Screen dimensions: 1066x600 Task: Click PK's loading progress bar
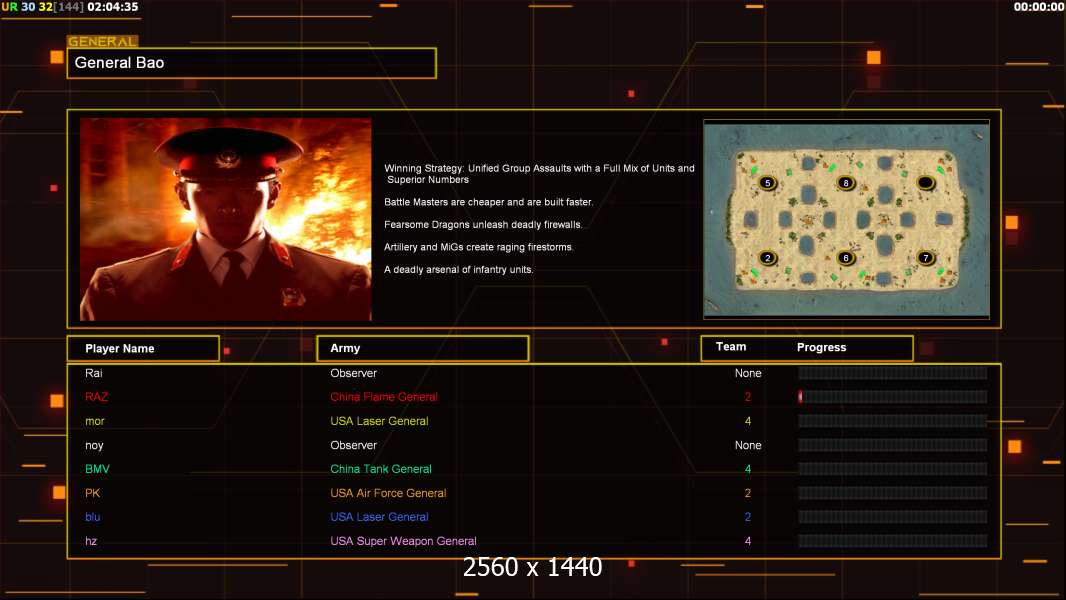pos(893,493)
